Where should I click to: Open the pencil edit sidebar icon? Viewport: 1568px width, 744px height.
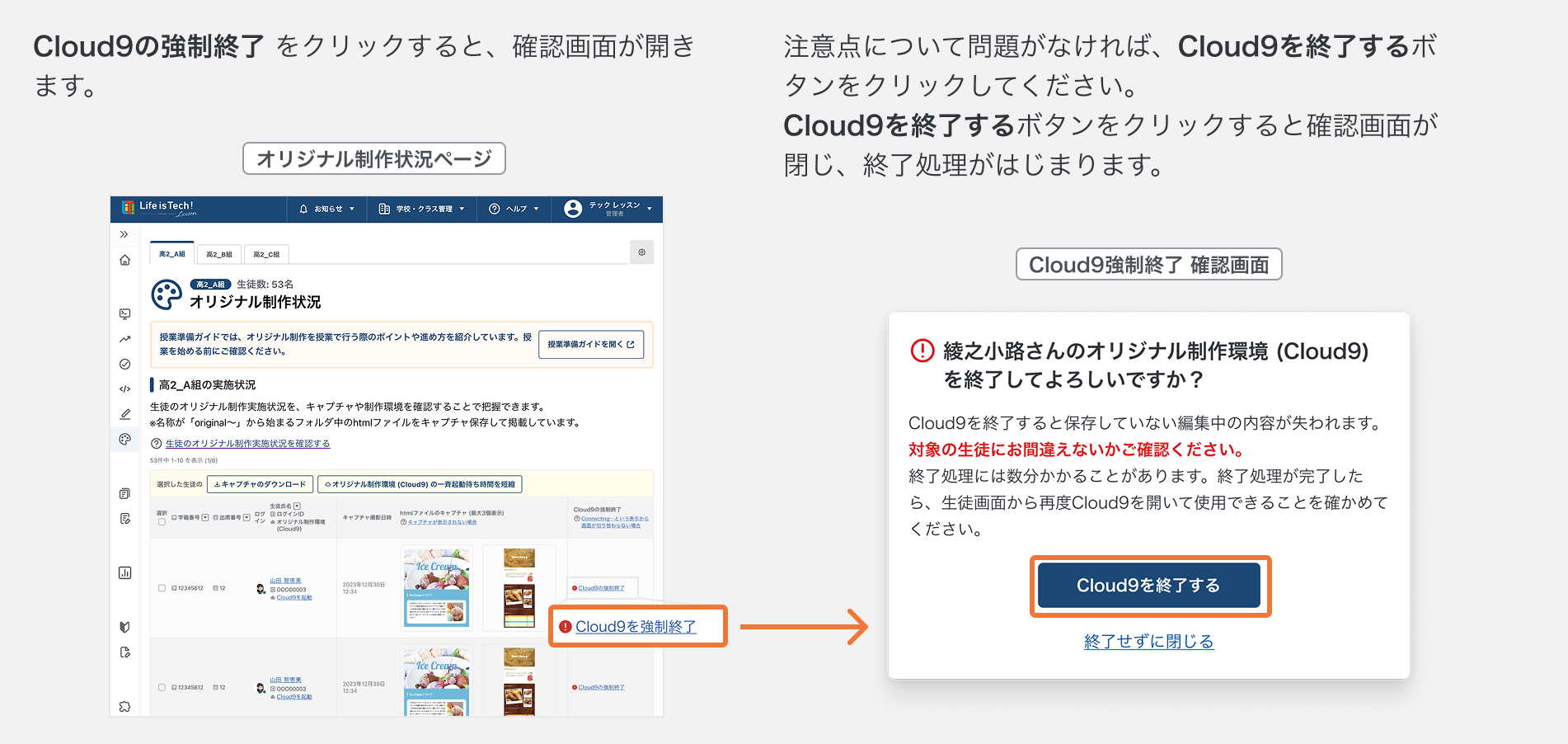pos(124,414)
